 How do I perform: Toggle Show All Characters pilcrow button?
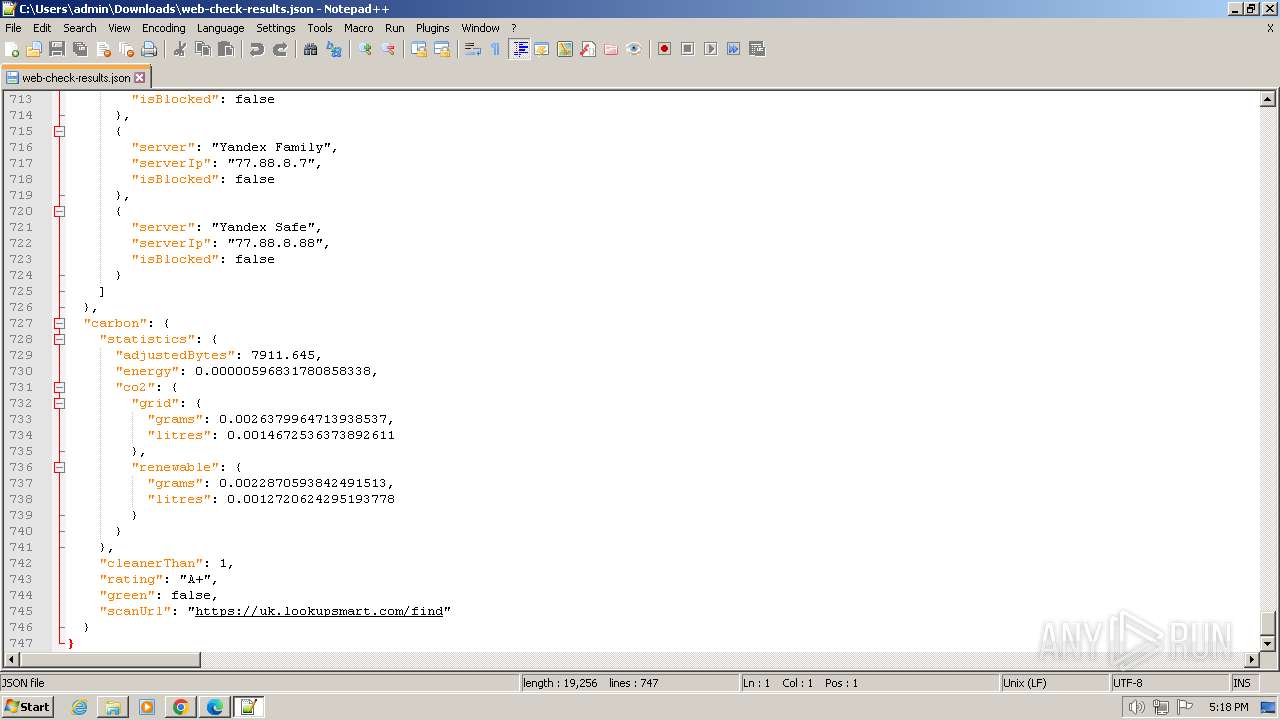tap(496, 49)
